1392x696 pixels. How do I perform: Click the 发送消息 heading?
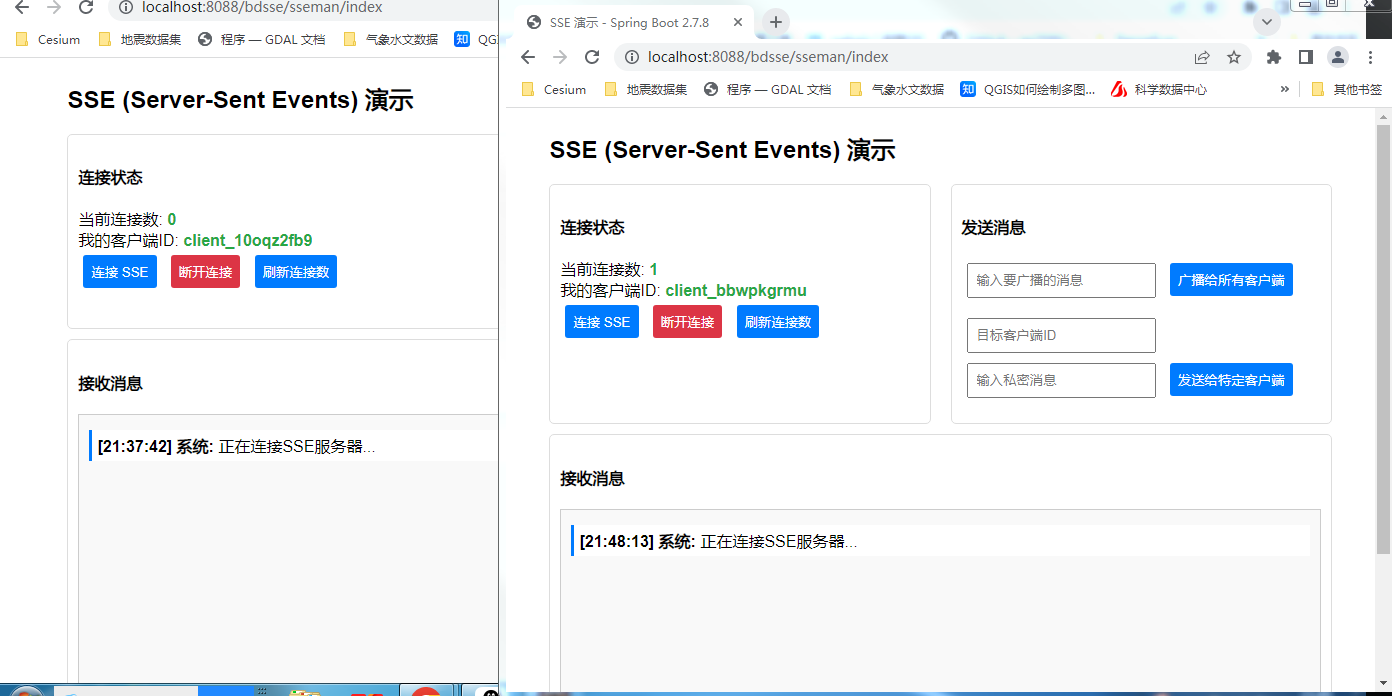pos(993,228)
